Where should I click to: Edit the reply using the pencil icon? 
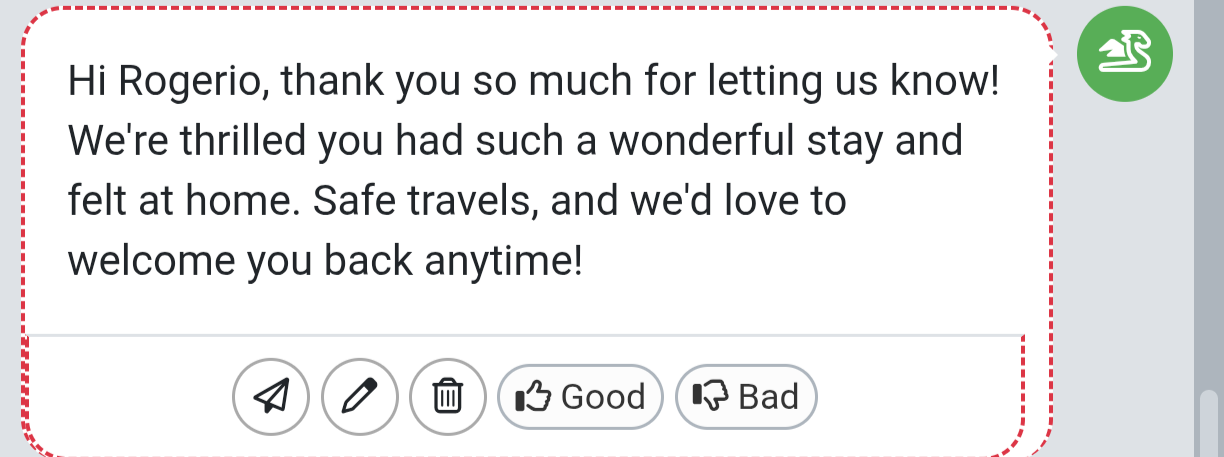coord(360,397)
